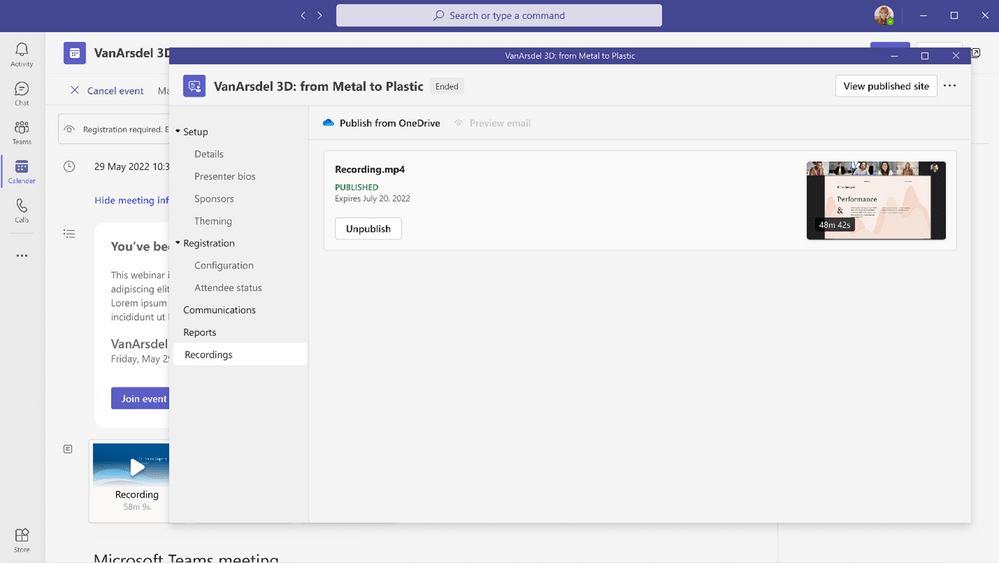
Task: Click the search or command box
Action: [498, 16]
